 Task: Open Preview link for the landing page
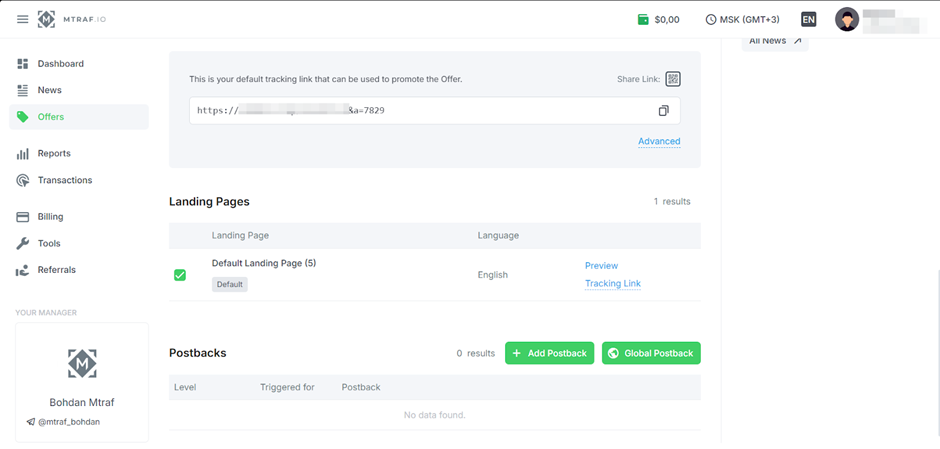click(601, 266)
